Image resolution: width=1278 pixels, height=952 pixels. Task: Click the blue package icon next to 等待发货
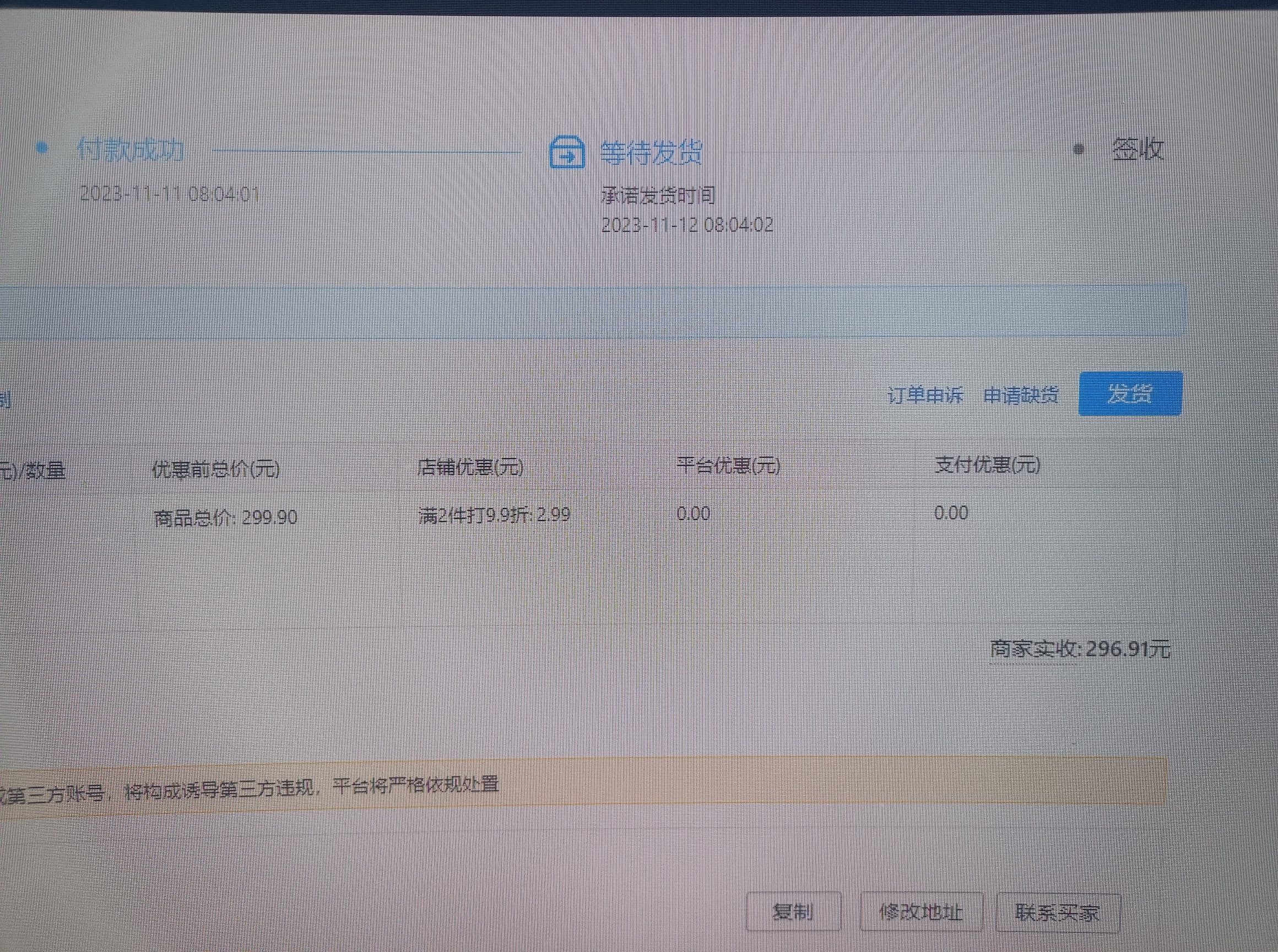(567, 153)
